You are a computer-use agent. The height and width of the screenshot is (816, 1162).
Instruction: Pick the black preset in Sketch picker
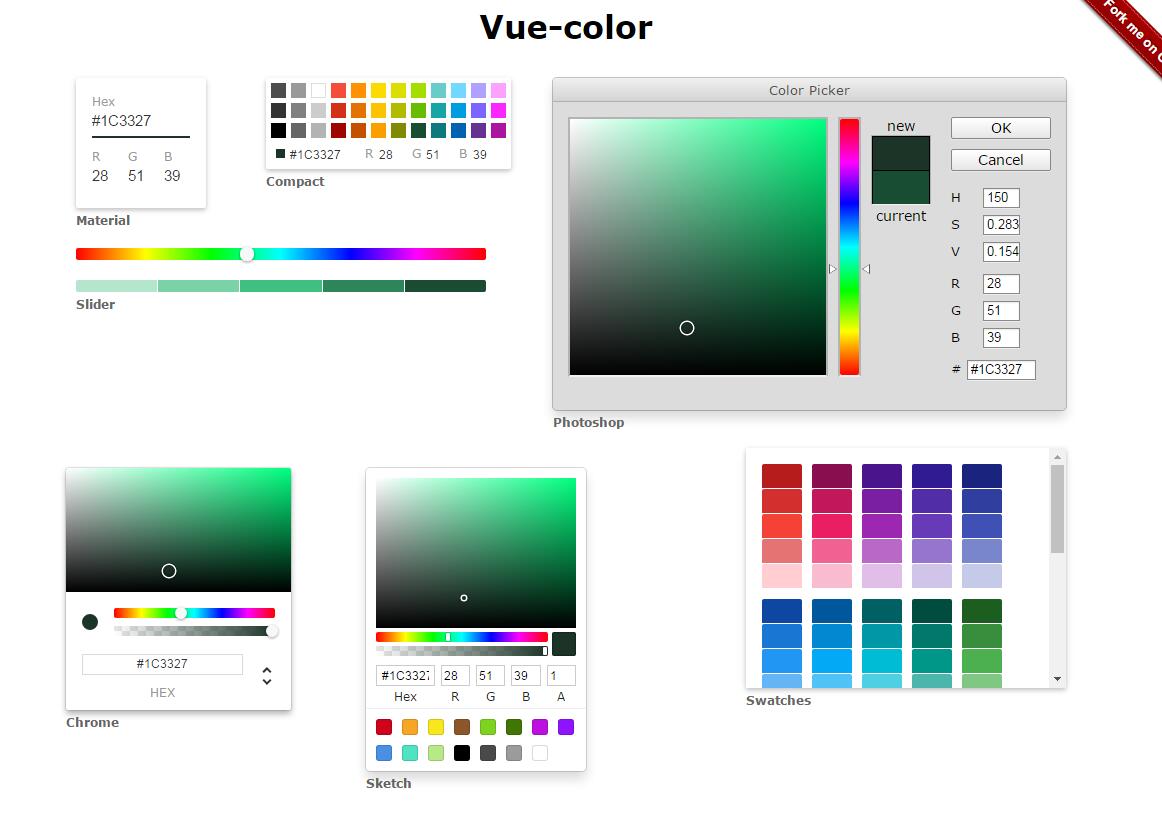click(462, 753)
